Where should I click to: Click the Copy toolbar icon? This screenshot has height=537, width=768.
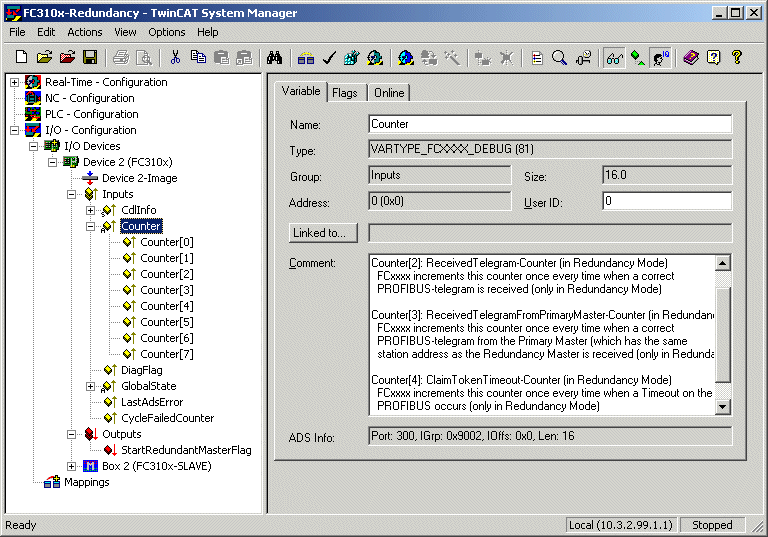click(198, 57)
